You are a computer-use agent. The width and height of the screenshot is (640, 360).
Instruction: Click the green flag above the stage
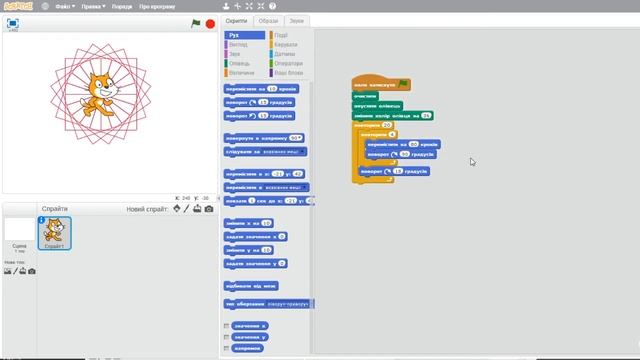[x=196, y=24]
